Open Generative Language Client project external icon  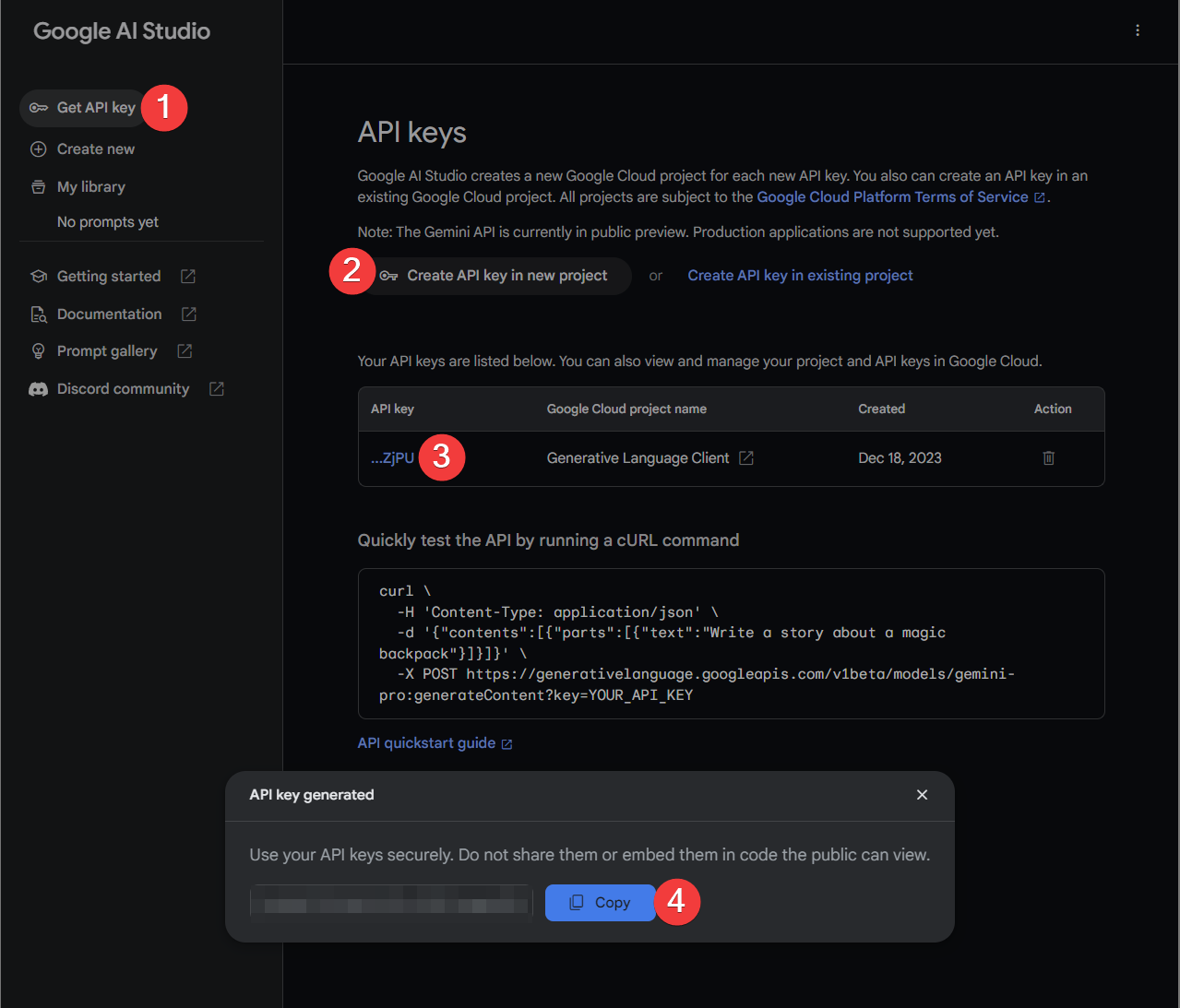pos(746,458)
